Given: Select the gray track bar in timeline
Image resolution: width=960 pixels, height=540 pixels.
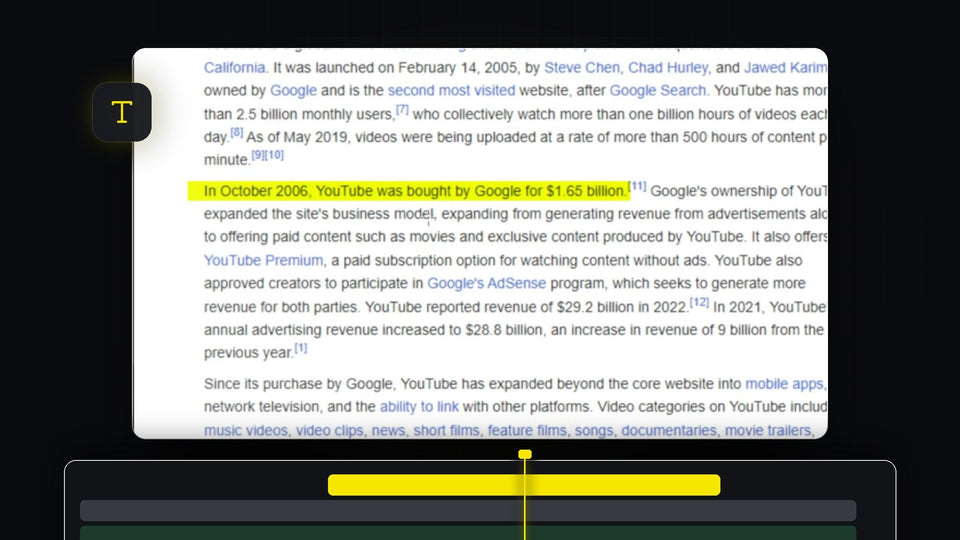Looking at the screenshot, I should pos(468,511).
